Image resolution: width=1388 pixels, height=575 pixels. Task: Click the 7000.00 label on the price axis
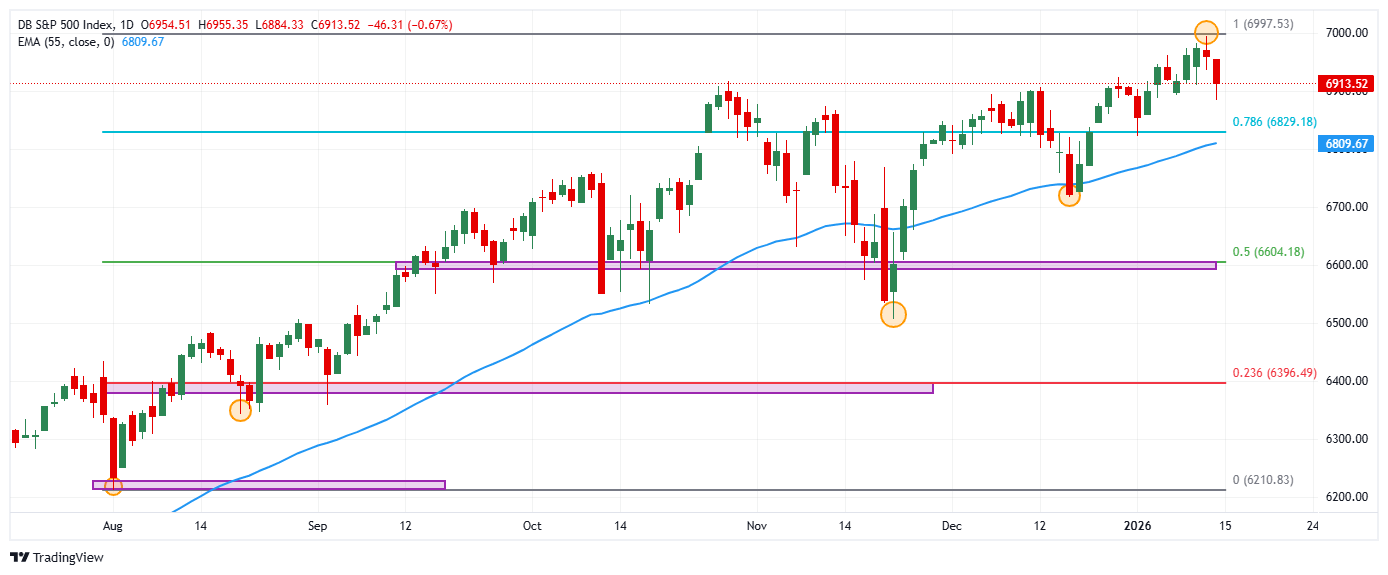pyautogui.click(x=1345, y=33)
